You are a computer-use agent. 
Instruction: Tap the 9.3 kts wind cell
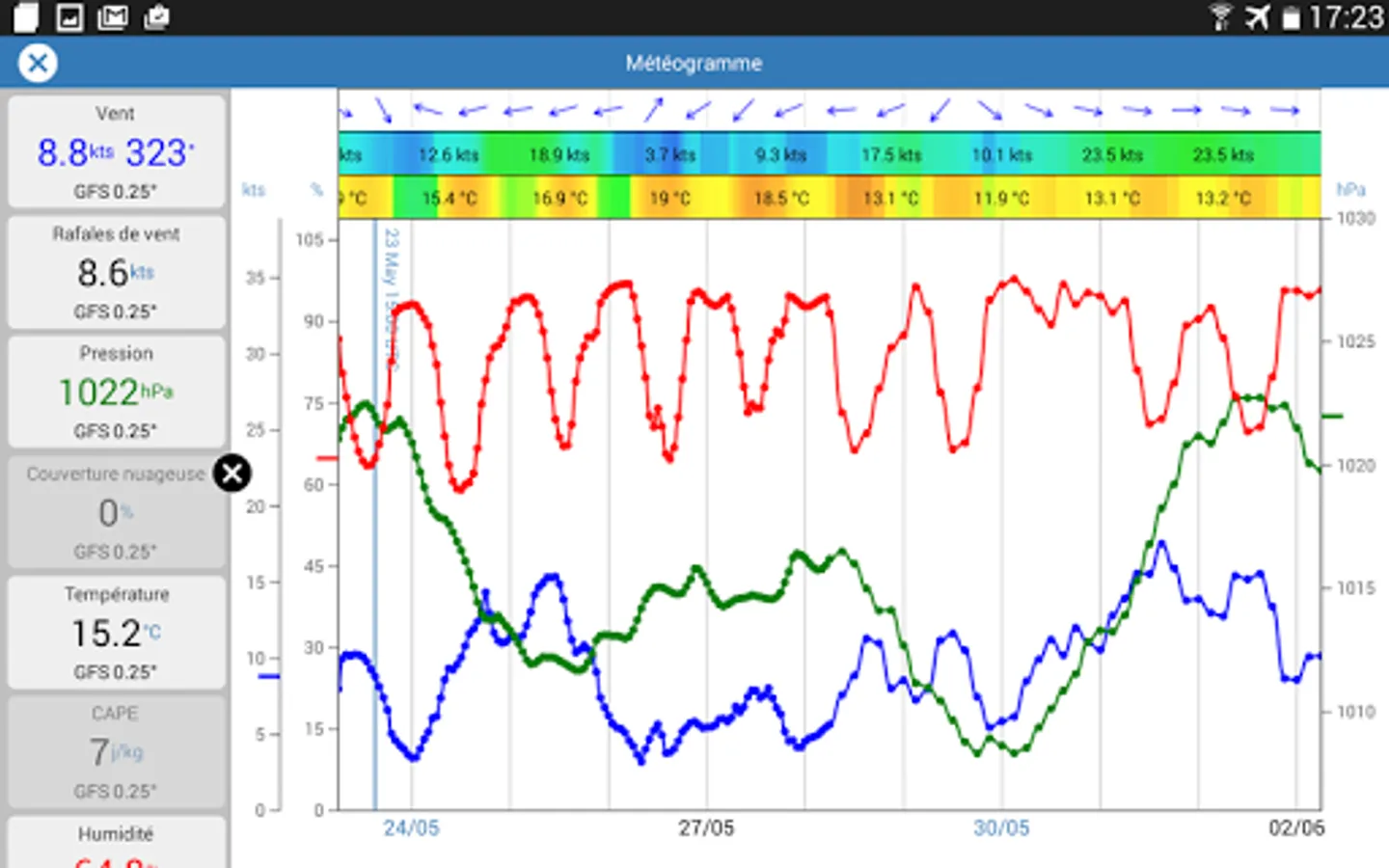(781, 154)
